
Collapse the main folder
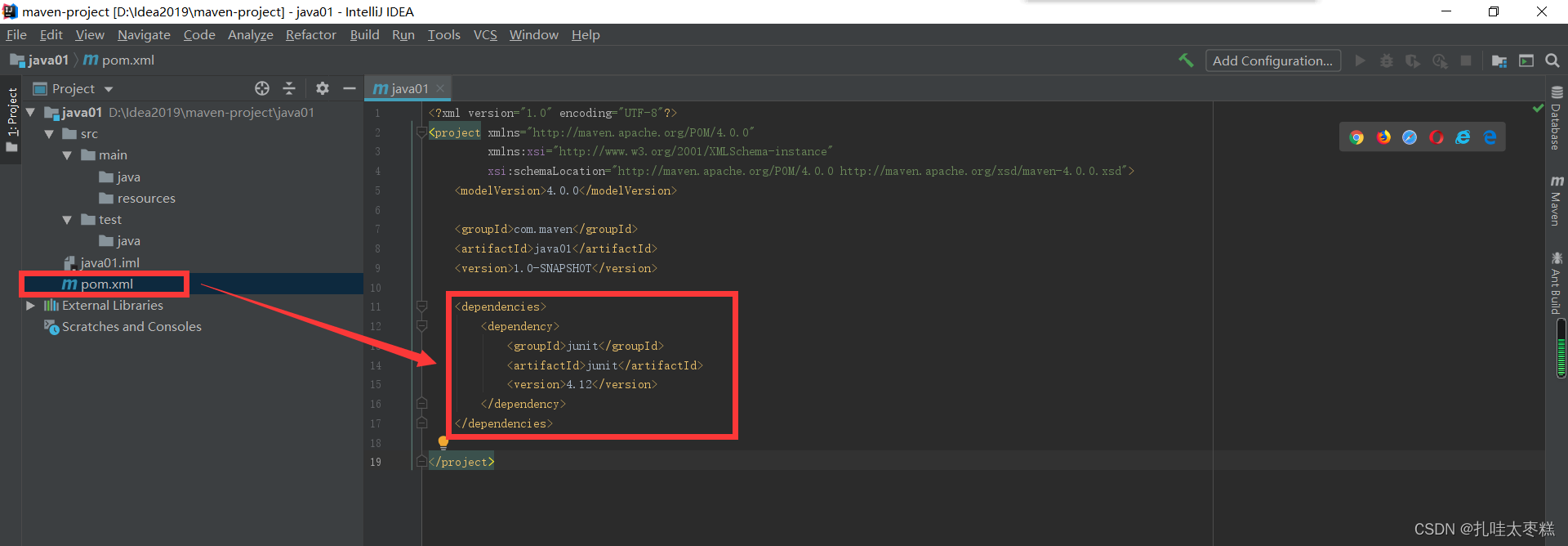click(x=67, y=155)
